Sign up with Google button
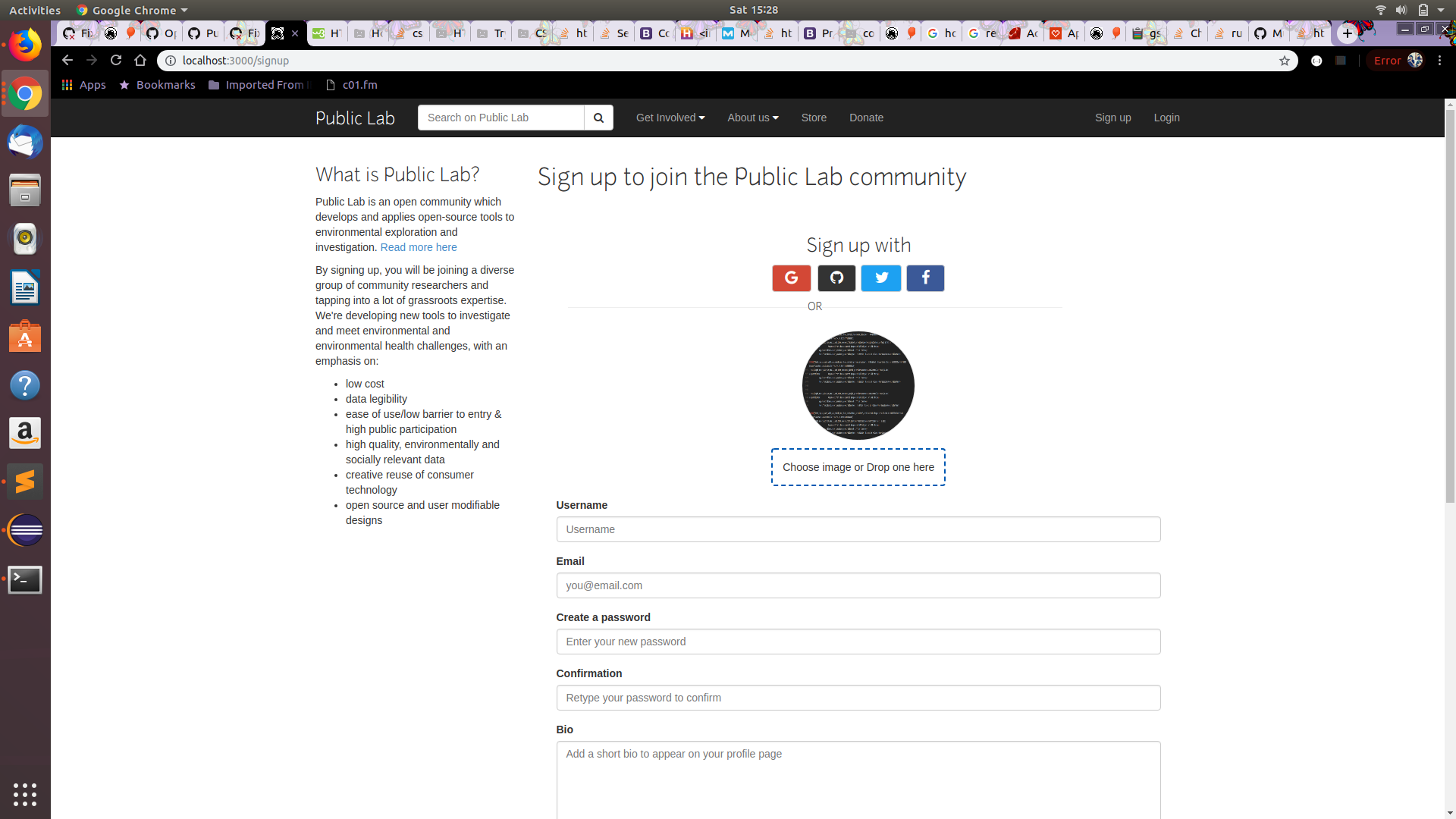The width and height of the screenshot is (1456, 819). coord(791,278)
